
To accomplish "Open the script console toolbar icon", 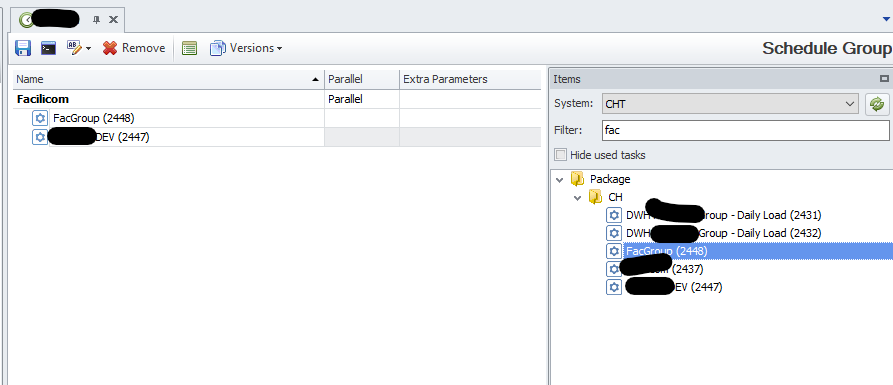I will [48, 48].
